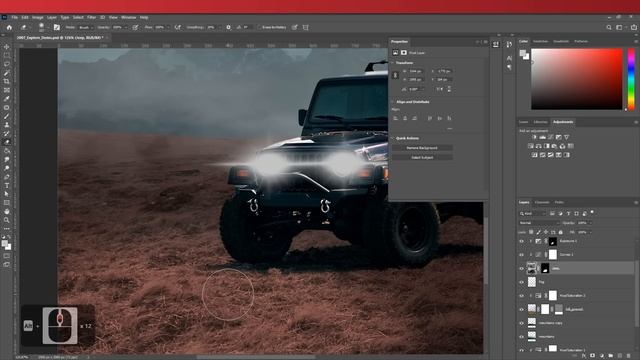Open the Filter menu
This screenshot has width=640, height=360.
tap(91, 18)
